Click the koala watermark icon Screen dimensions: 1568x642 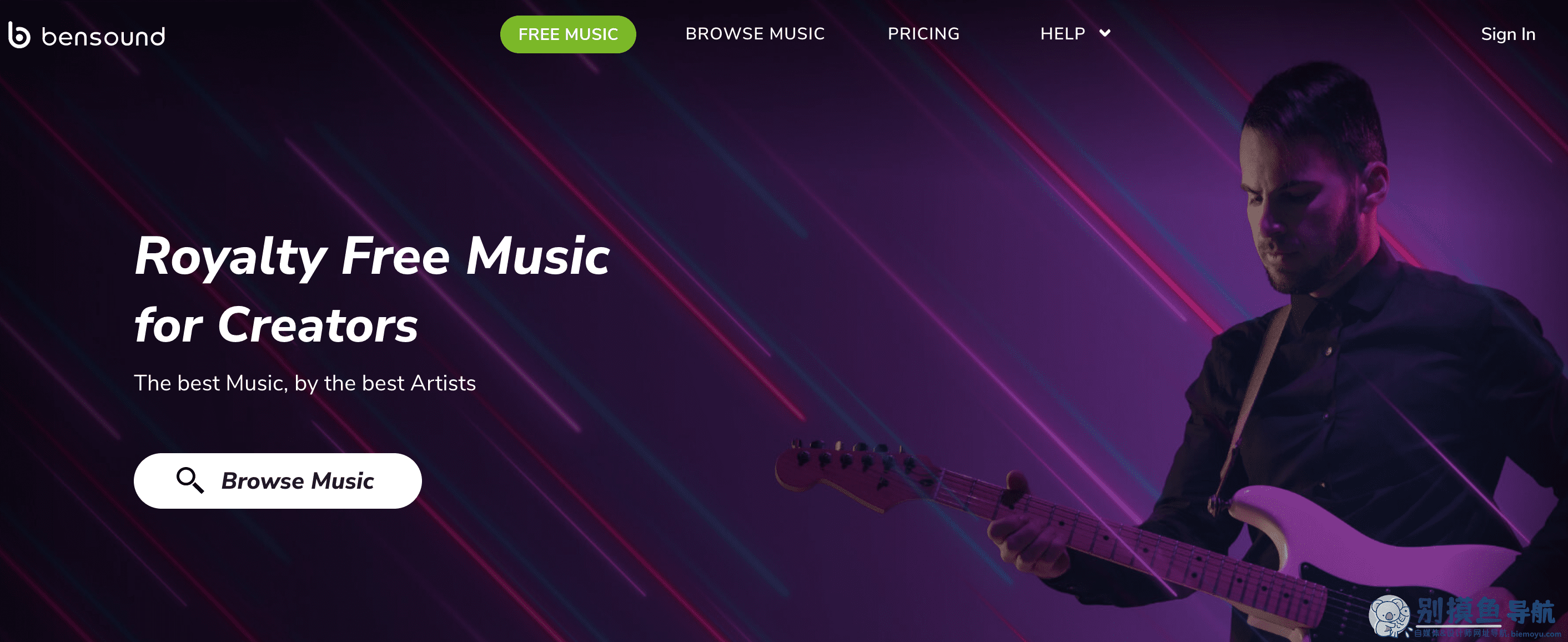click(x=1389, y=616)
